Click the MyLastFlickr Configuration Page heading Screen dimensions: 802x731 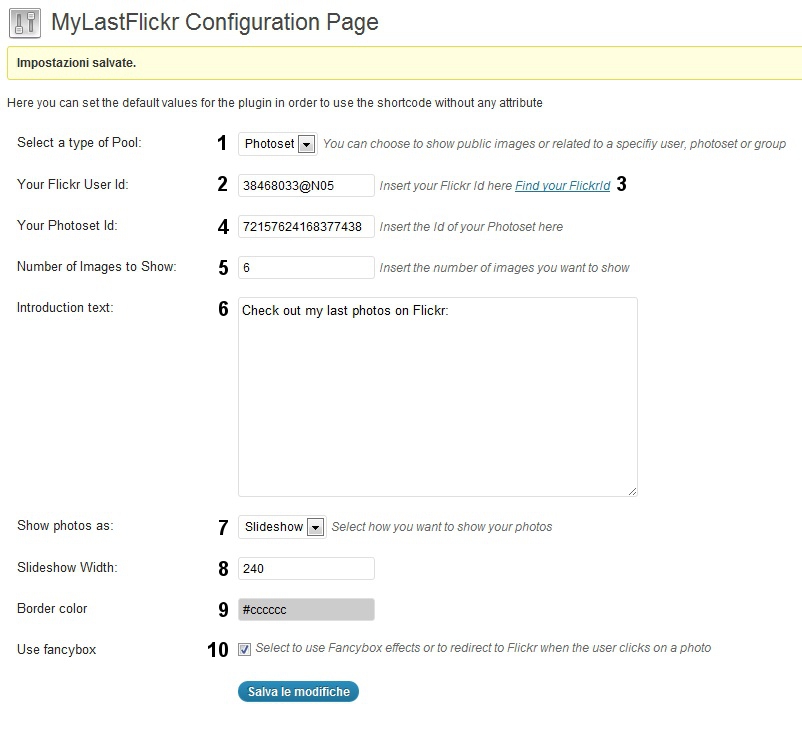pos(215,23)
